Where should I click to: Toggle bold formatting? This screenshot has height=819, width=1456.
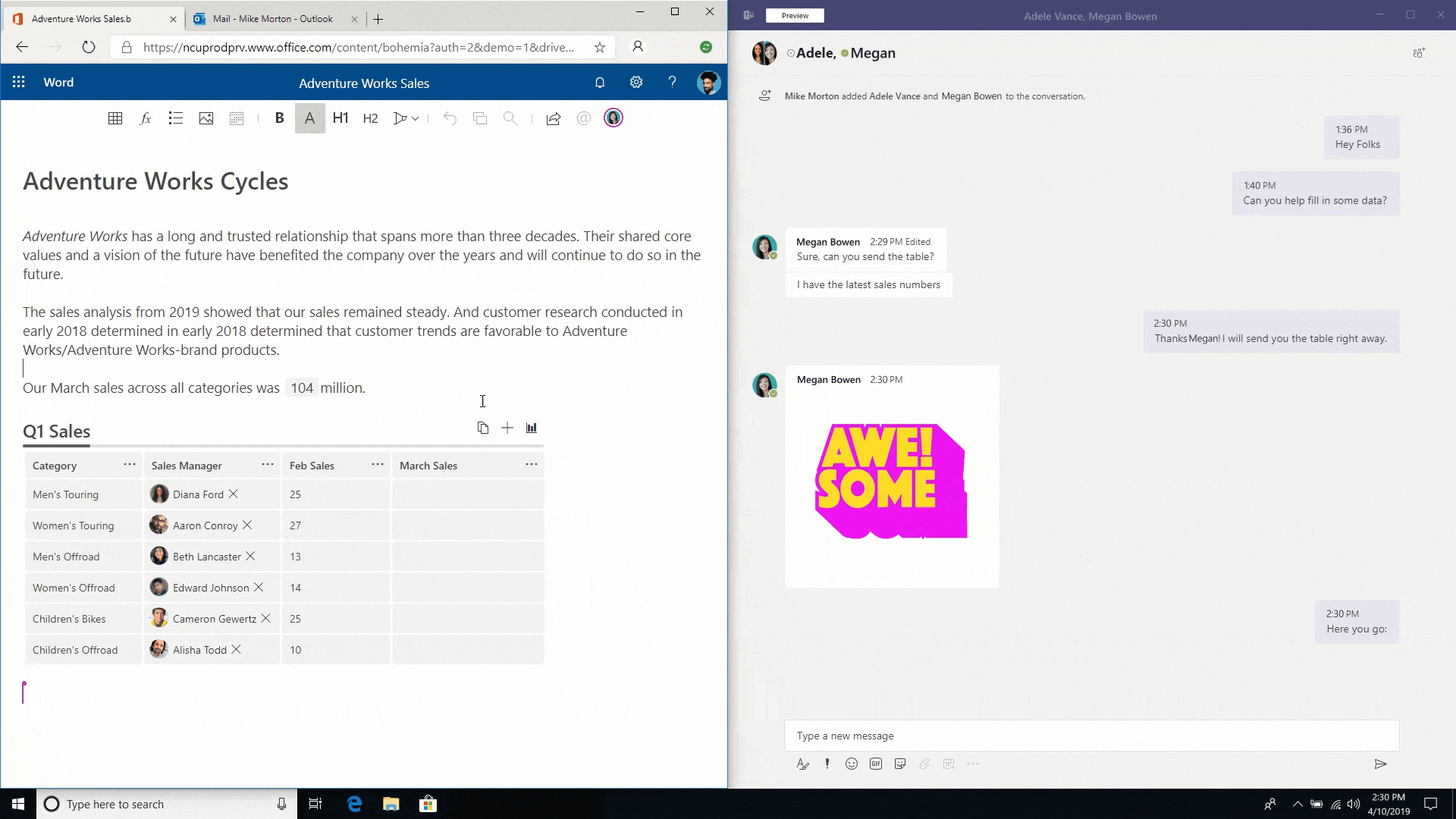pyautogui.click(x=279, y=118)
